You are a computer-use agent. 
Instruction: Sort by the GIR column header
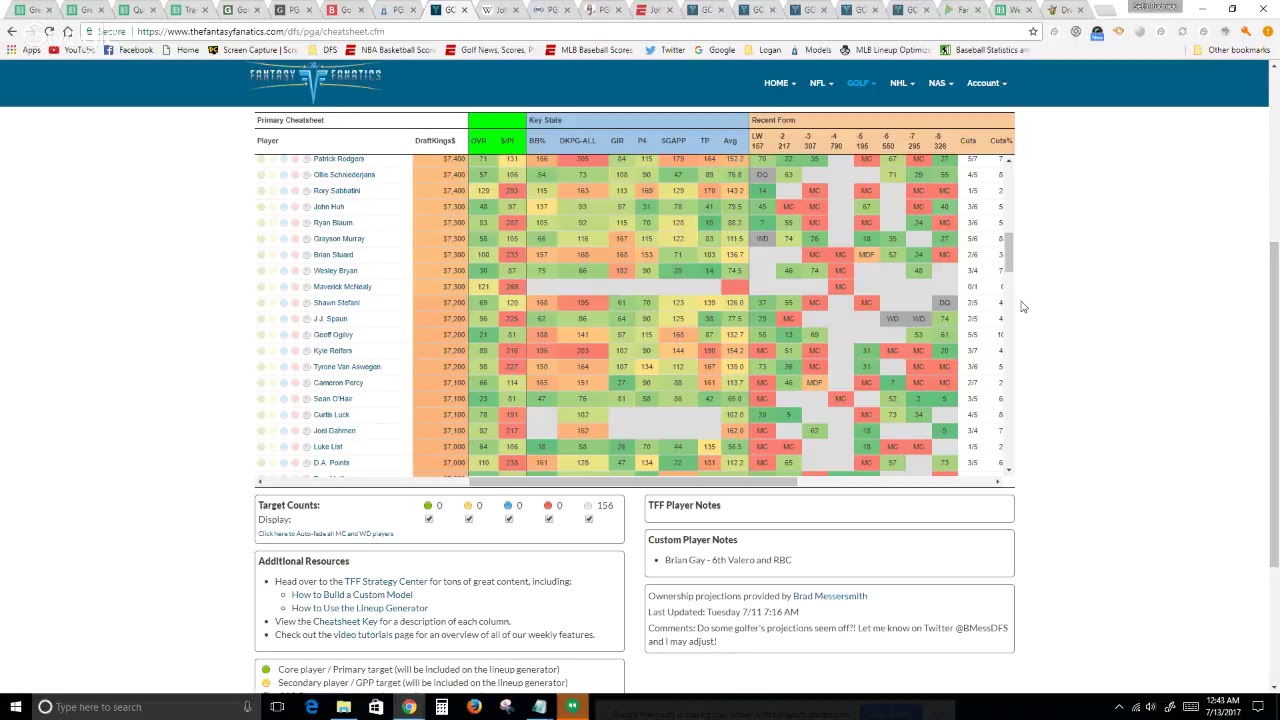click(617, 141)
